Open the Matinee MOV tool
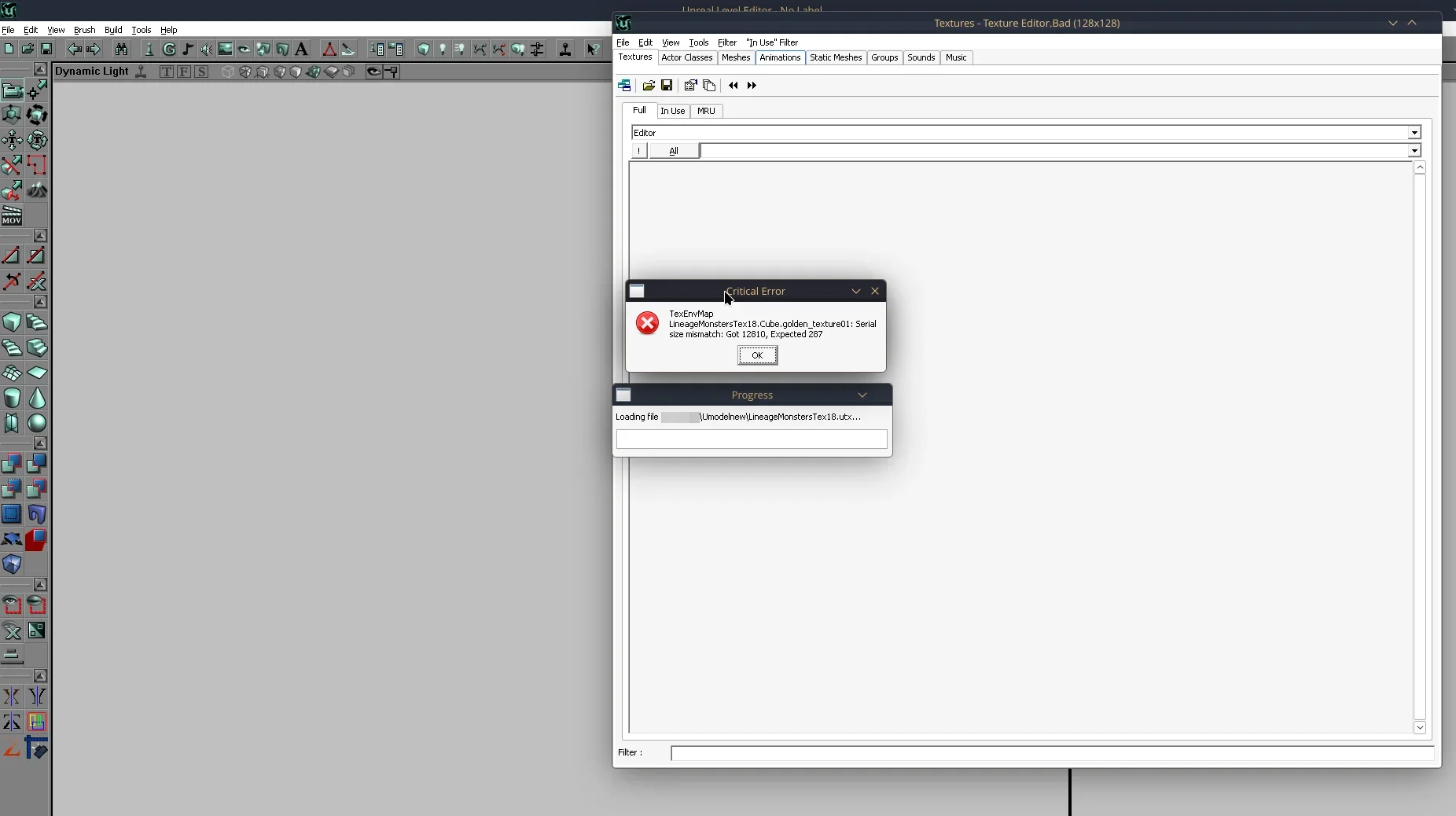Viewport: 1456px width, 816px height. 12,216
